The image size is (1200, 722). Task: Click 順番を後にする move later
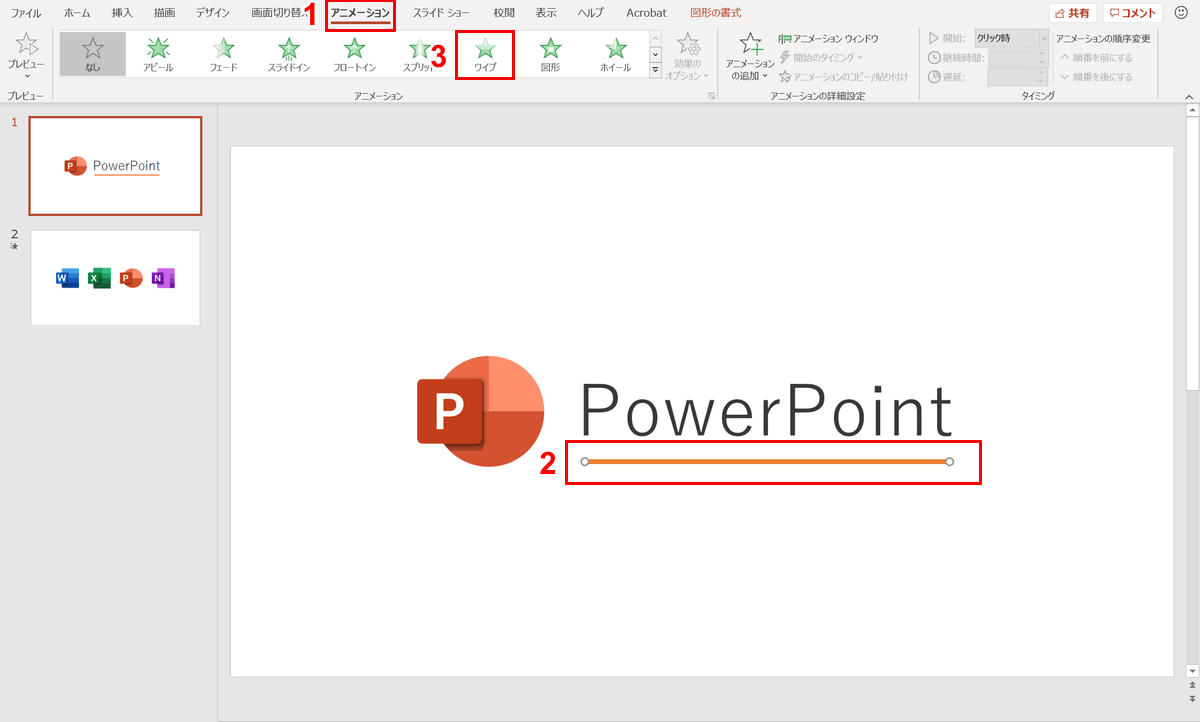(1096, 76)
